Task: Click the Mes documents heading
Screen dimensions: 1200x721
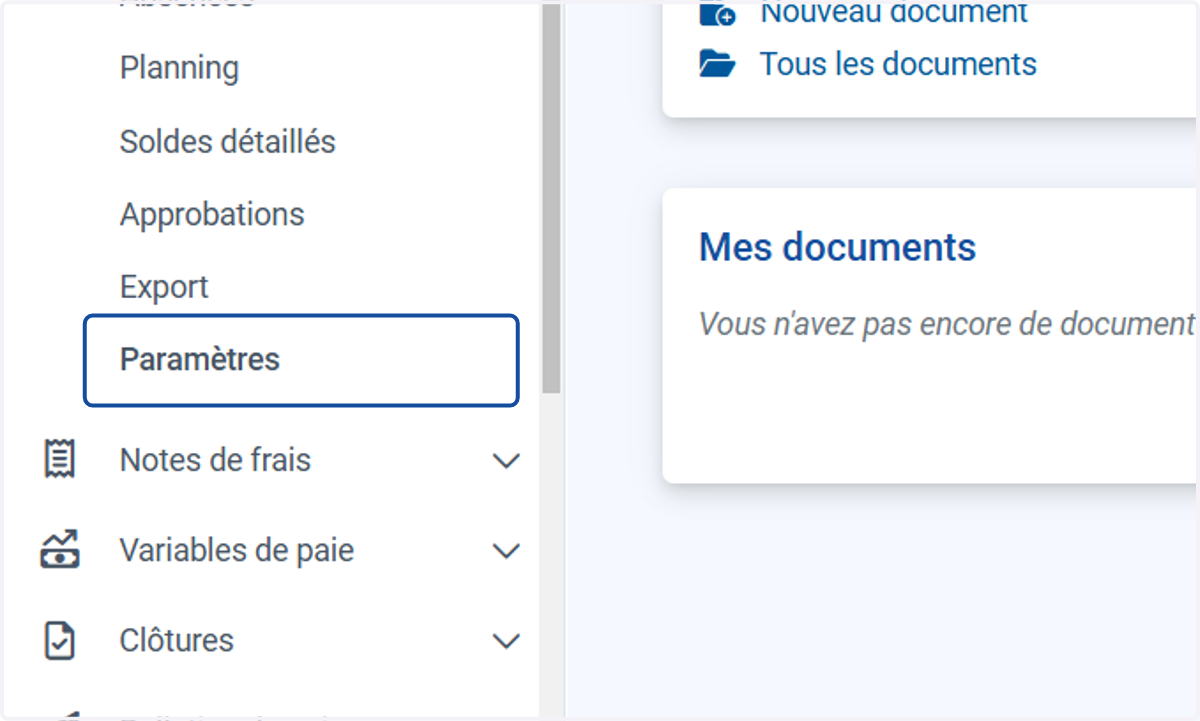Action: 837,246
